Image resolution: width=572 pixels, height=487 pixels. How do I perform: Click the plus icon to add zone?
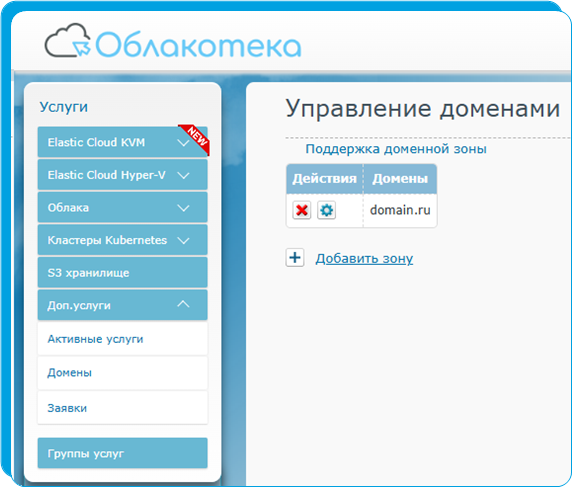coord(295,258)
